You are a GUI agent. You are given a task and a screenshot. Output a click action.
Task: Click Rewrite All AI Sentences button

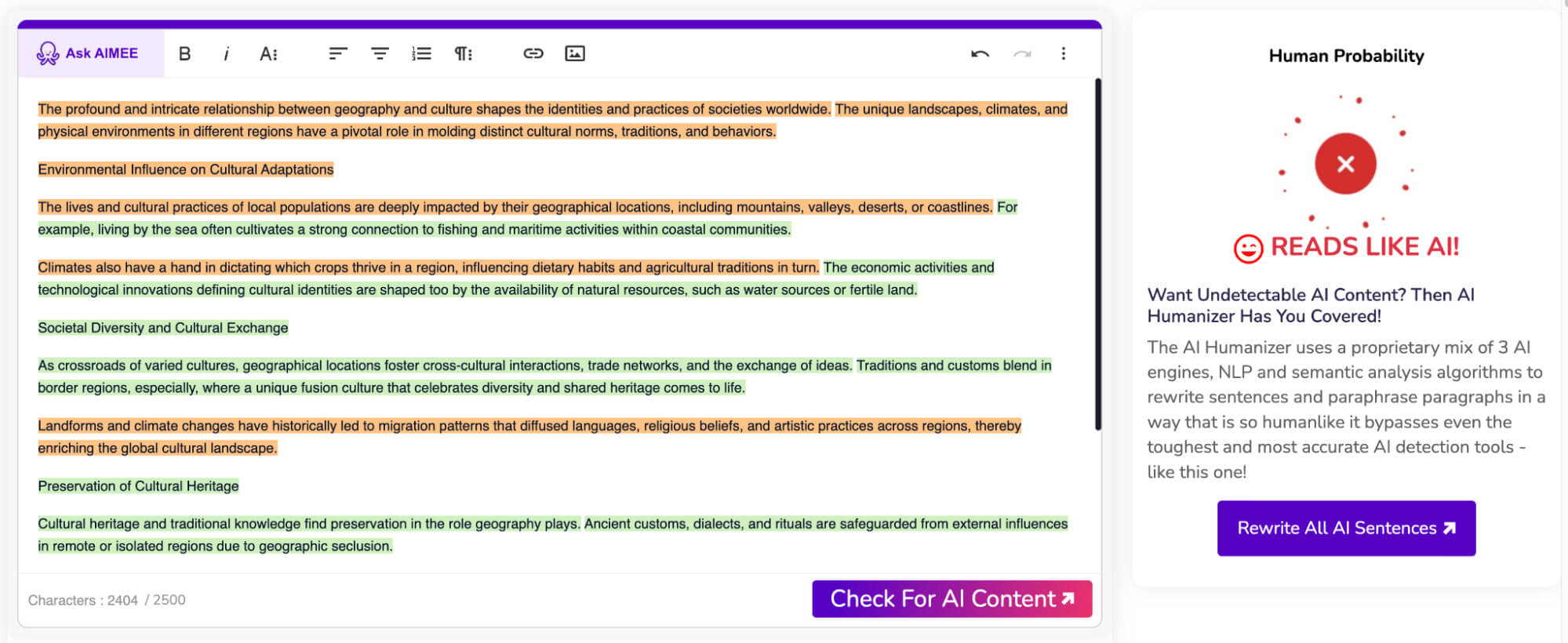(1346, 529)
